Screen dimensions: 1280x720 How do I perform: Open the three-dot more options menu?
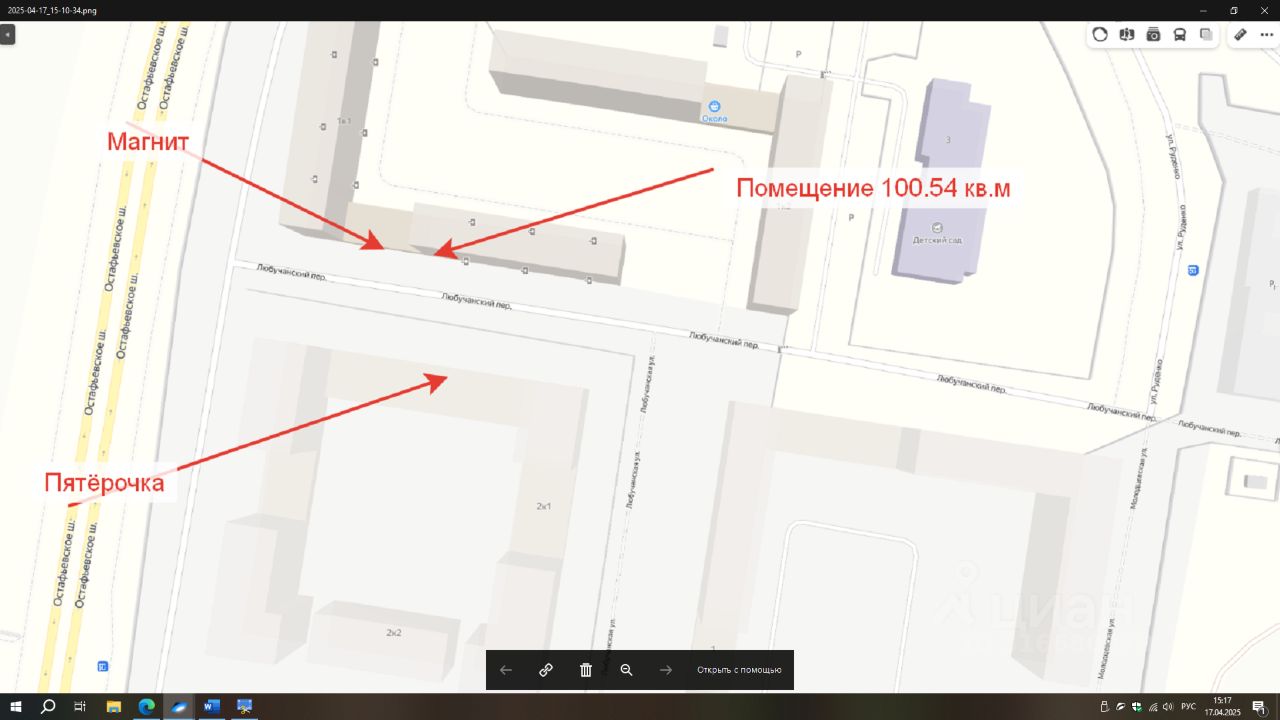click(1266, 34)
